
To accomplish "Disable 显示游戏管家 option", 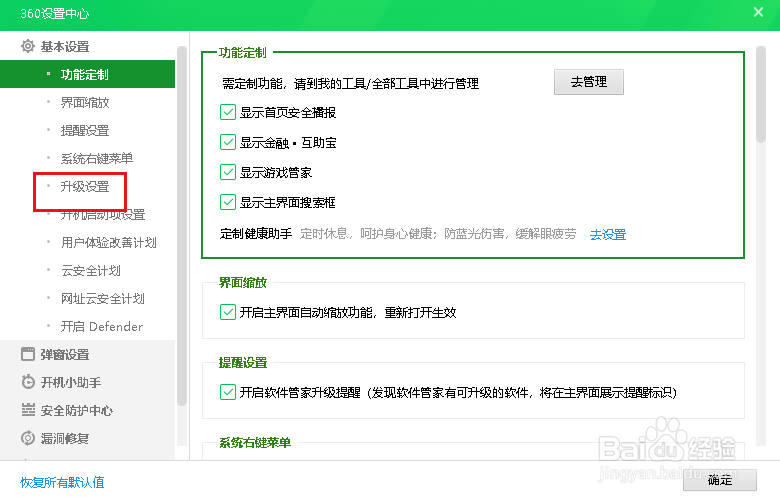I will 228,172.
